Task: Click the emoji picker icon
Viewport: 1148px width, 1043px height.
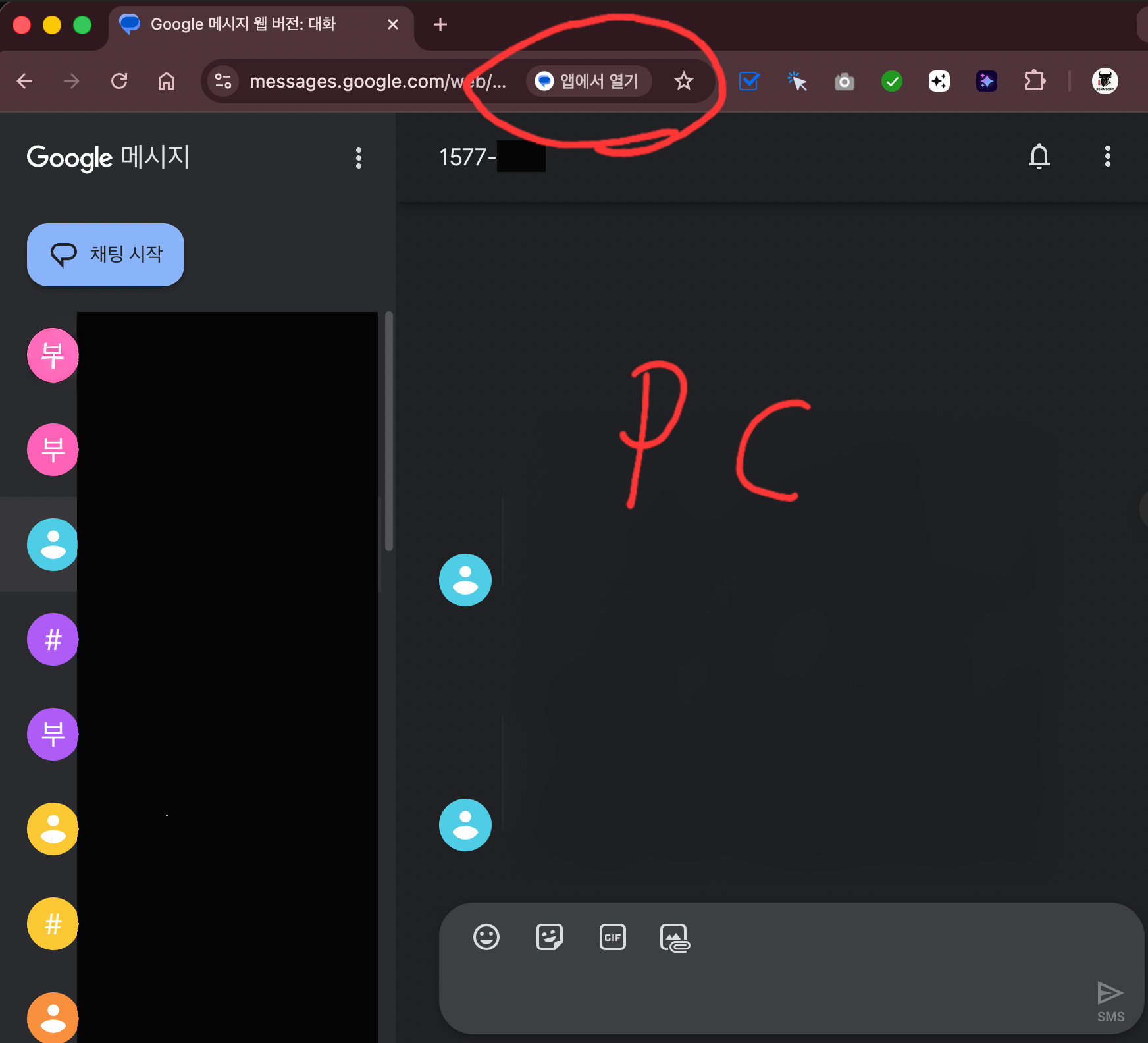Action: pos(486,937)
